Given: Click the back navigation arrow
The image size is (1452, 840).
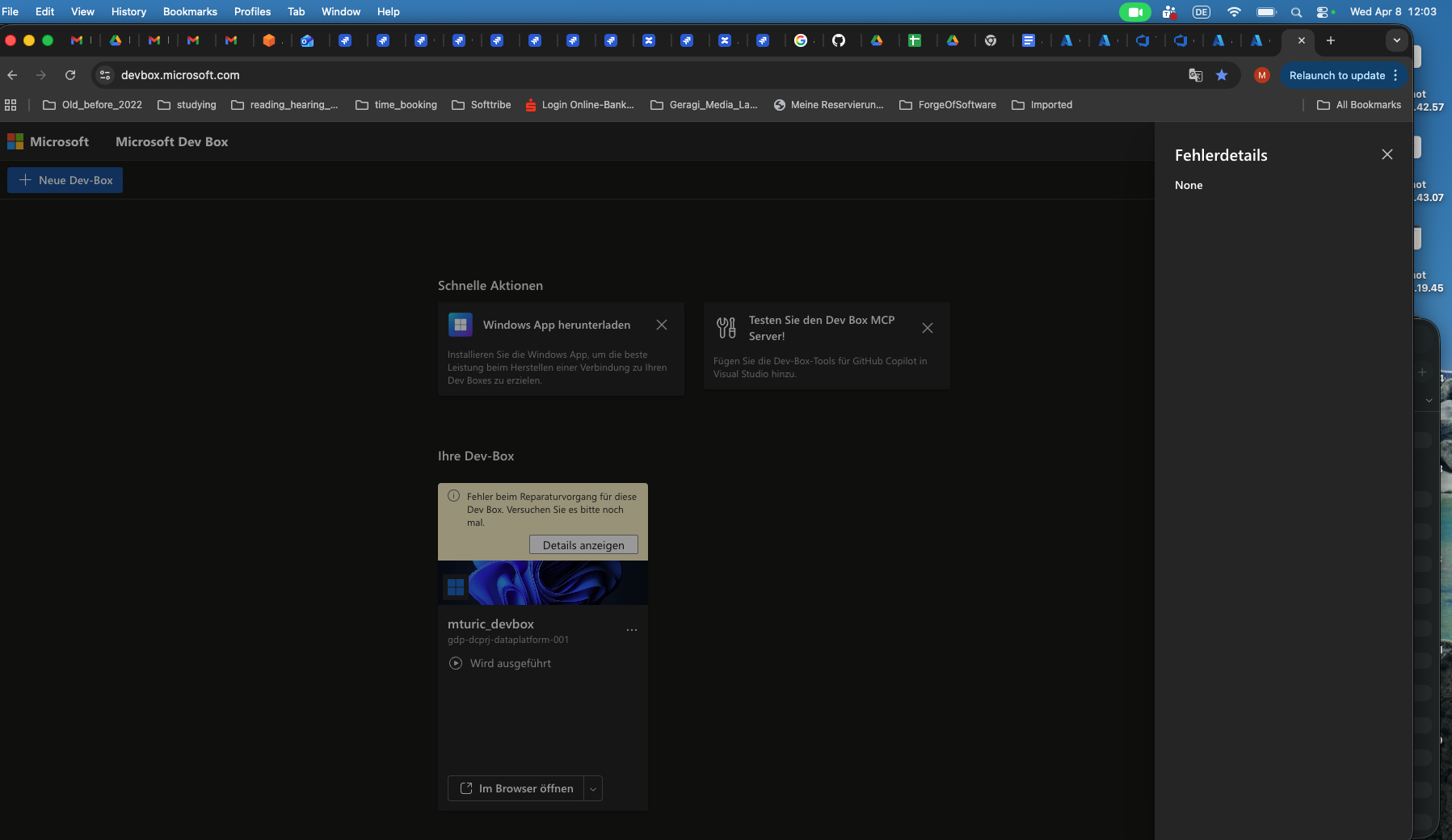Looking at the screenshot, I should click(x=13, y=75).
